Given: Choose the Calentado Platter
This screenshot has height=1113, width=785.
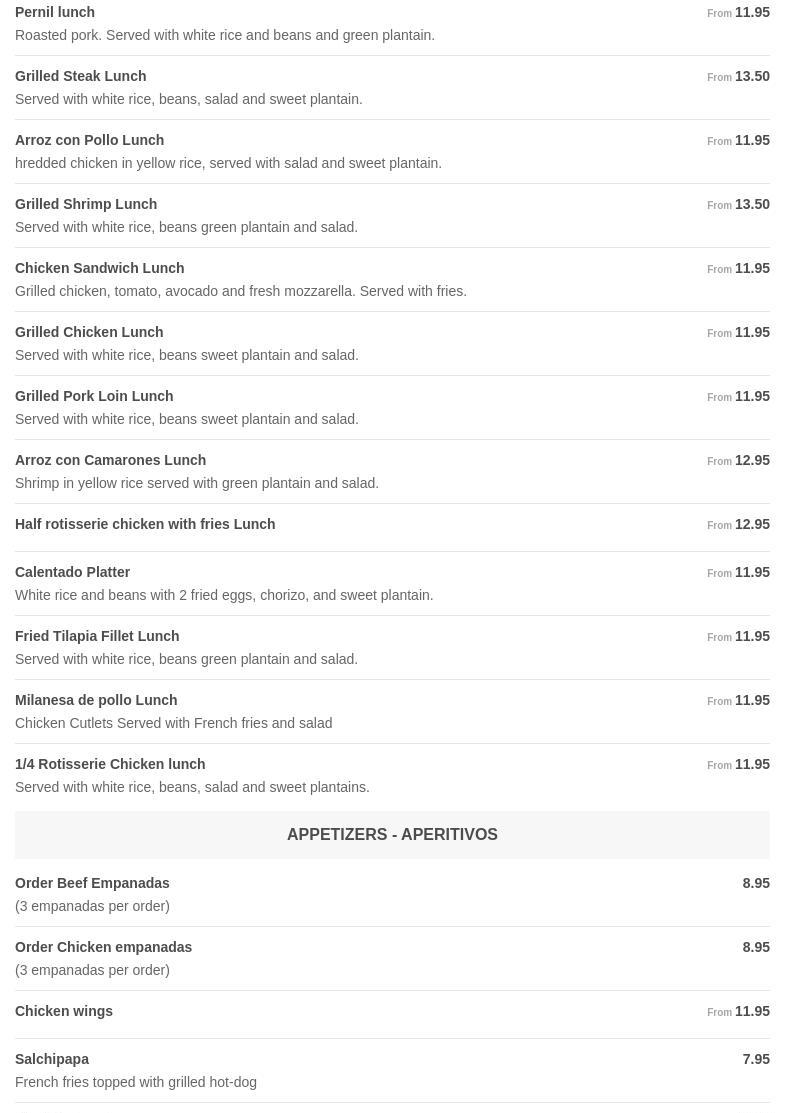Looking at the screenshot, I should pos(72,572).
